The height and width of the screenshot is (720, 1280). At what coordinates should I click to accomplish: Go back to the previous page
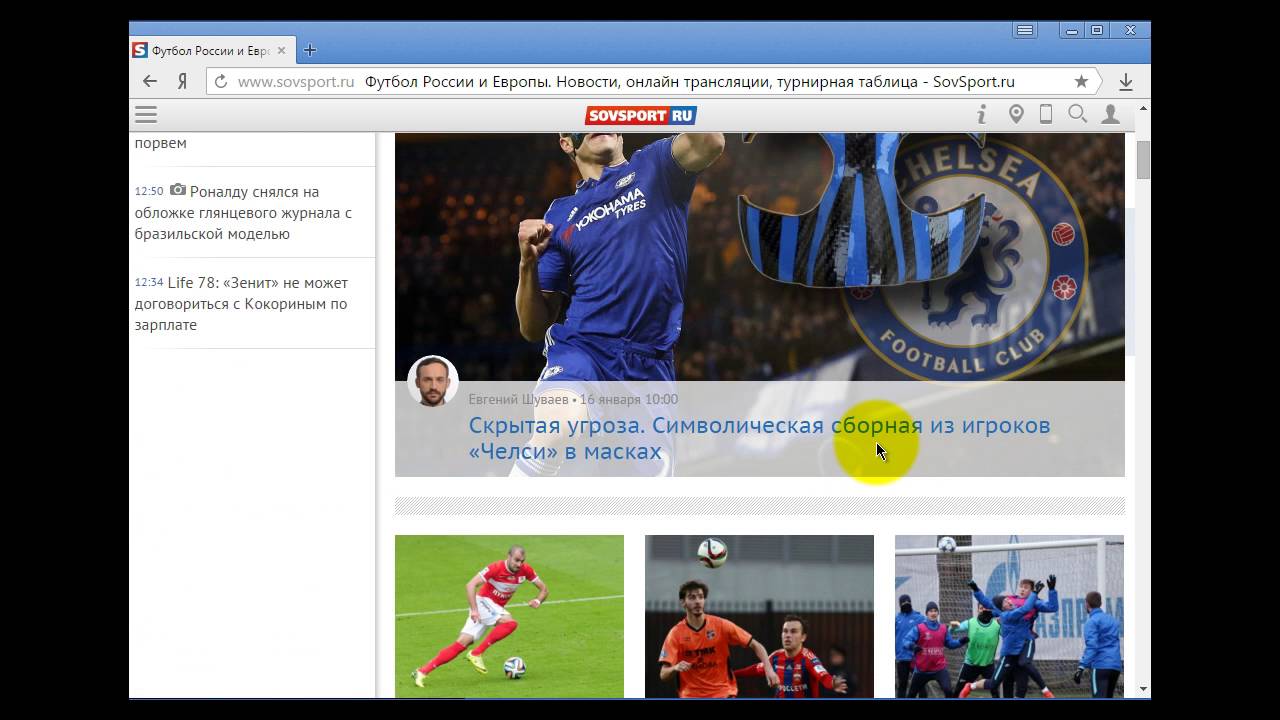pyautogui.click(x=150, y=82)
